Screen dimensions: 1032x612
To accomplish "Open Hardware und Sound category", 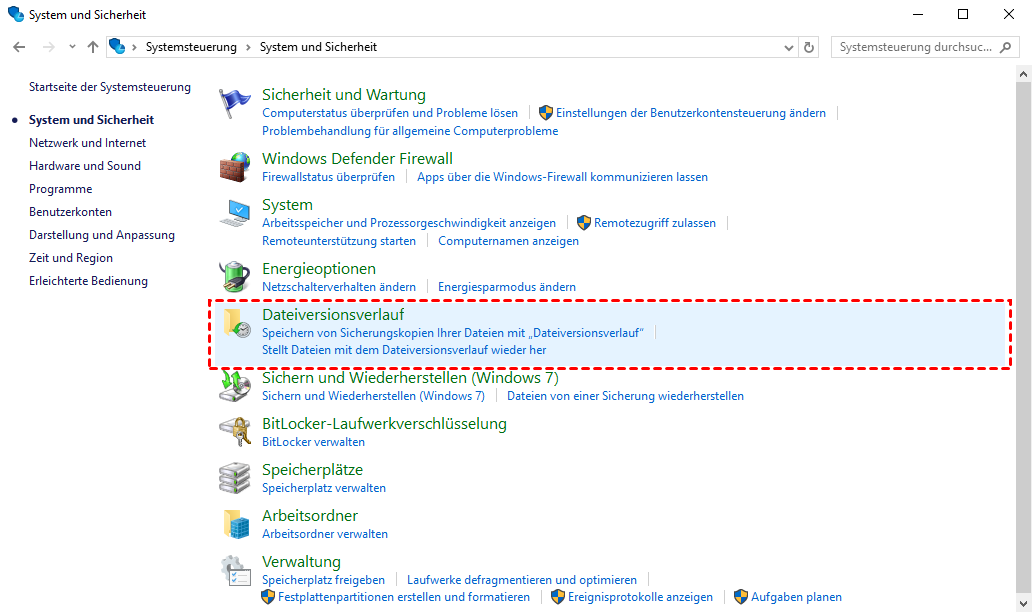I will [x=85, y=166].
